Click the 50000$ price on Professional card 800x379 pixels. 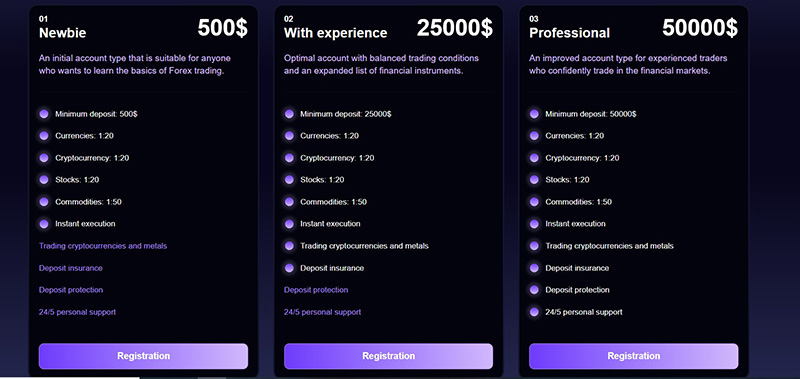click(x=700, y=28)
